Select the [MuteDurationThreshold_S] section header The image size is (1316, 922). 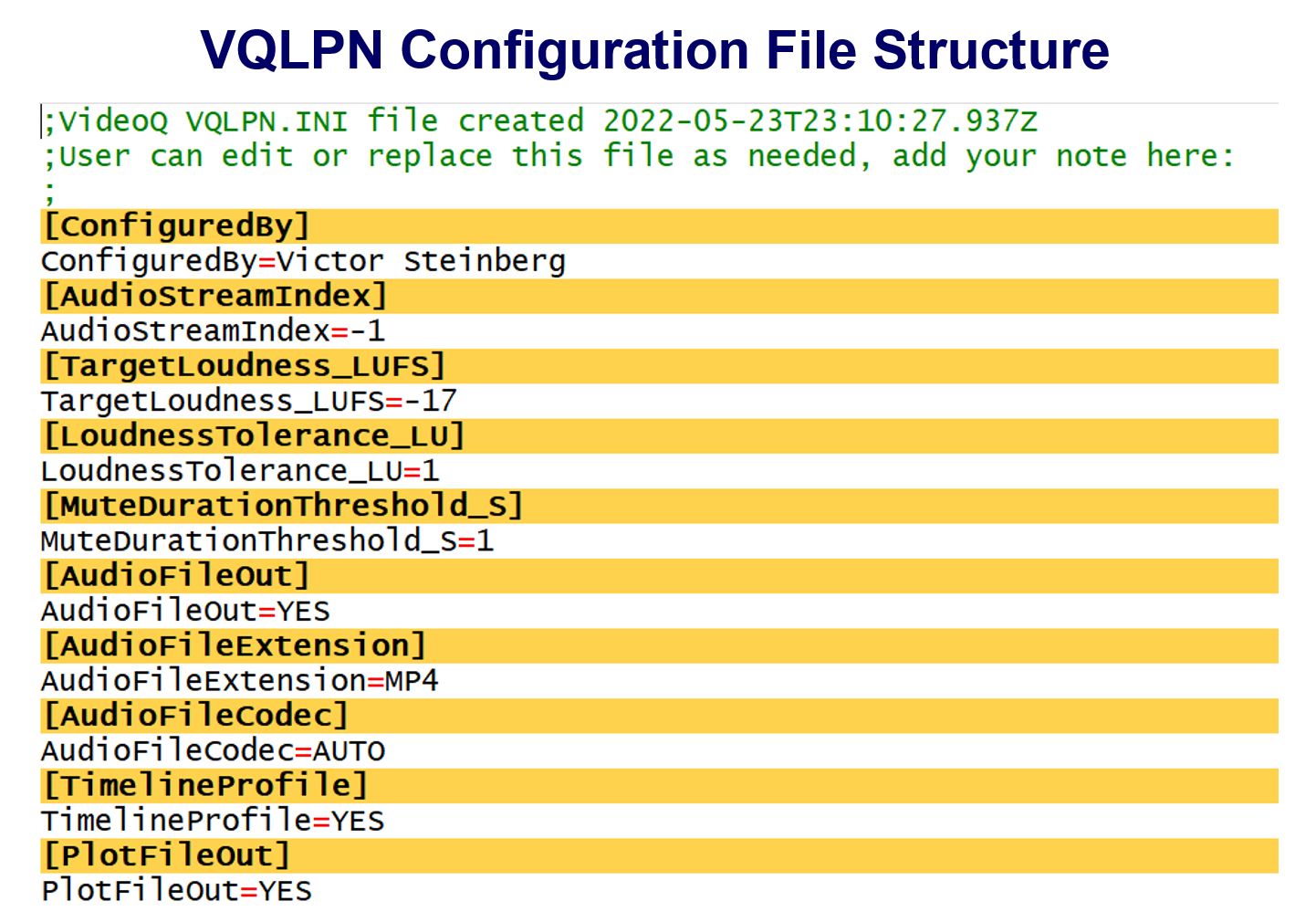(x=283, y=506)
